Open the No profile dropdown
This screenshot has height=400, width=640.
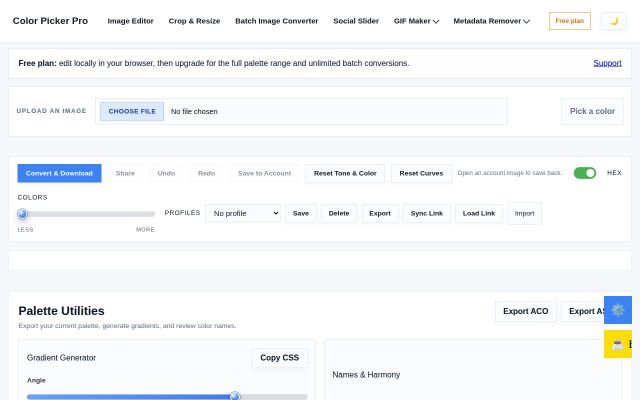point(243,213)
